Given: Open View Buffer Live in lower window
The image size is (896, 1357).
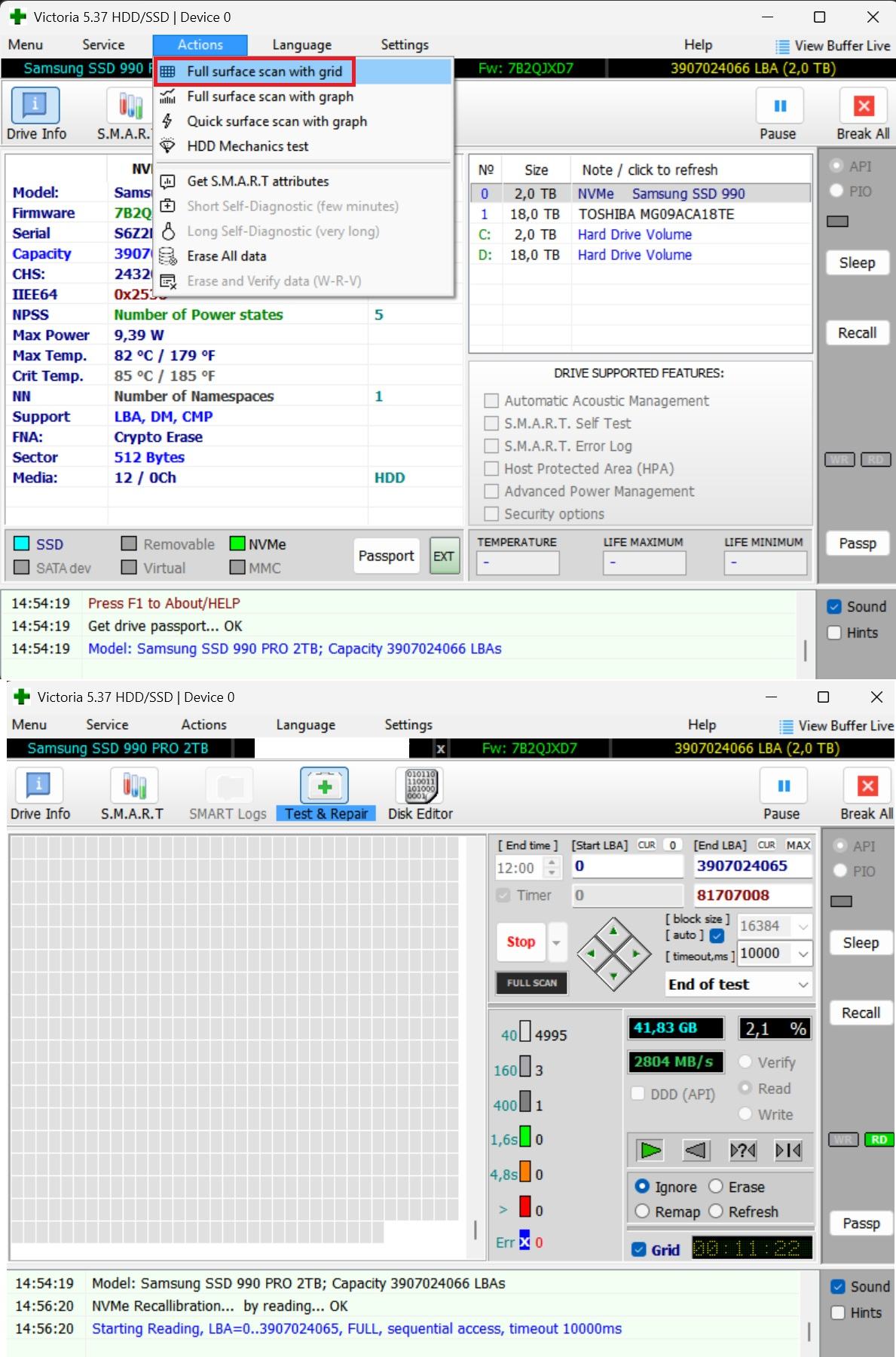Looking at the screenshot, I should click(836, 726).
